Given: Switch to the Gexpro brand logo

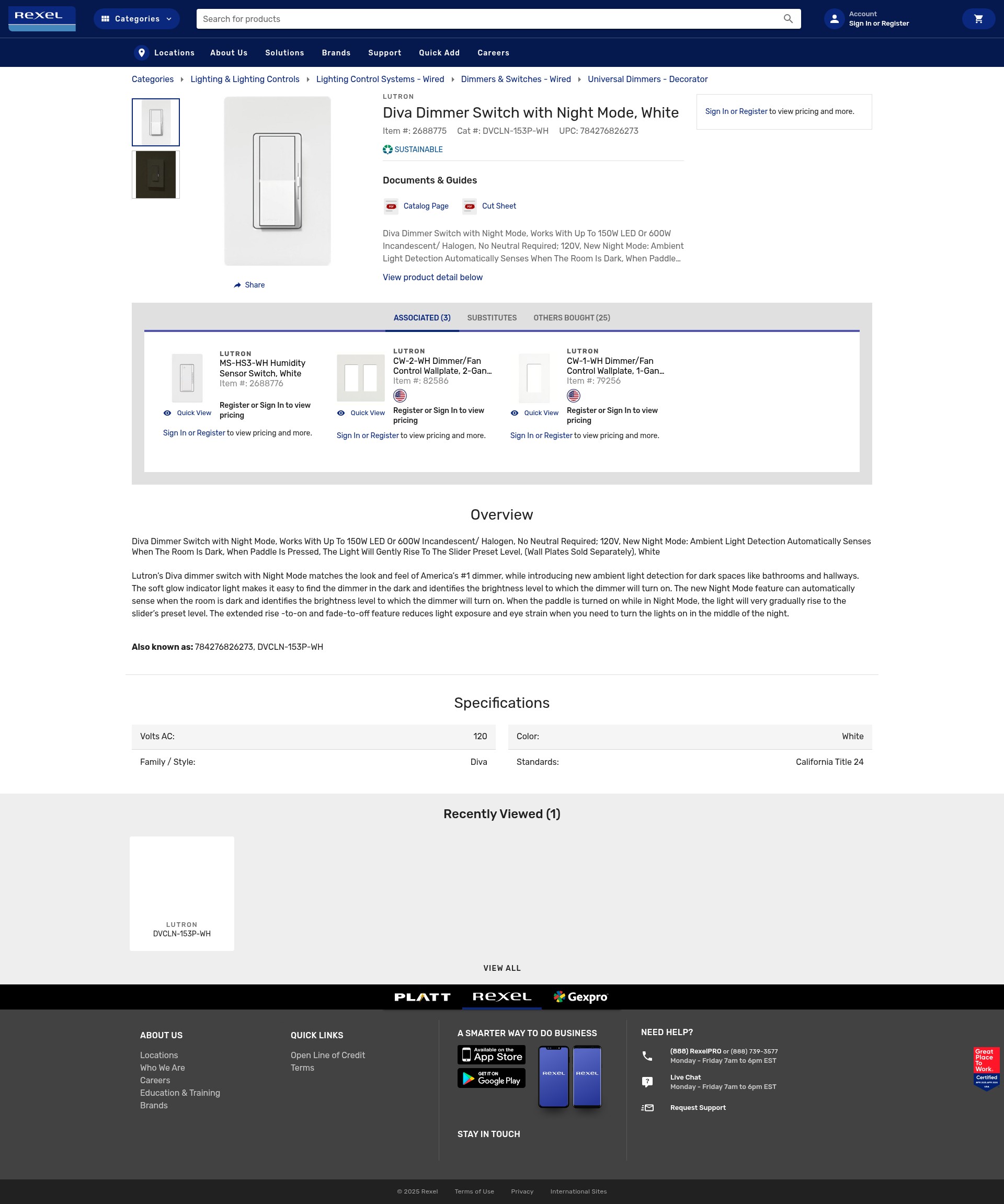Looking at the screenshot, I should 580,996.
